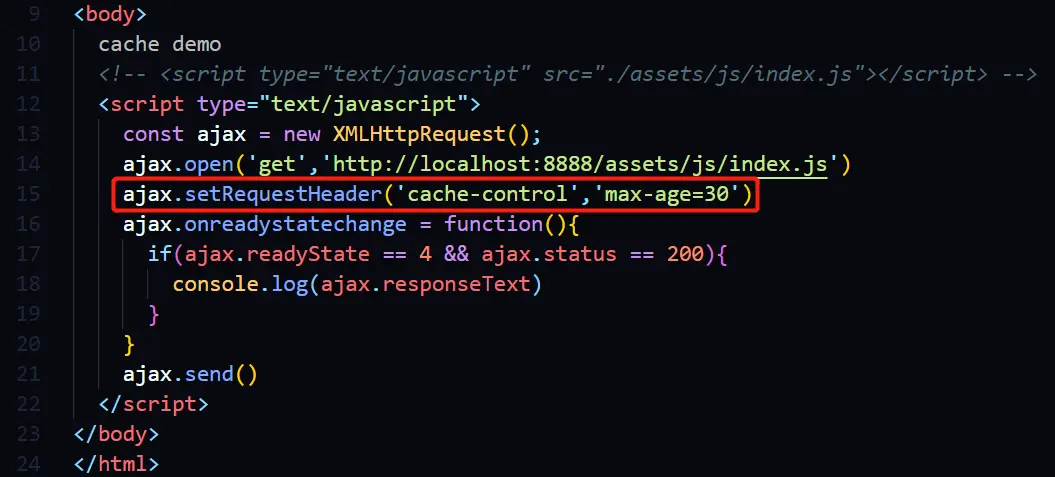This screenshot has width=1055, height=477.
Task: Click the 'max-age=30' string value
Action: point(672,195)
